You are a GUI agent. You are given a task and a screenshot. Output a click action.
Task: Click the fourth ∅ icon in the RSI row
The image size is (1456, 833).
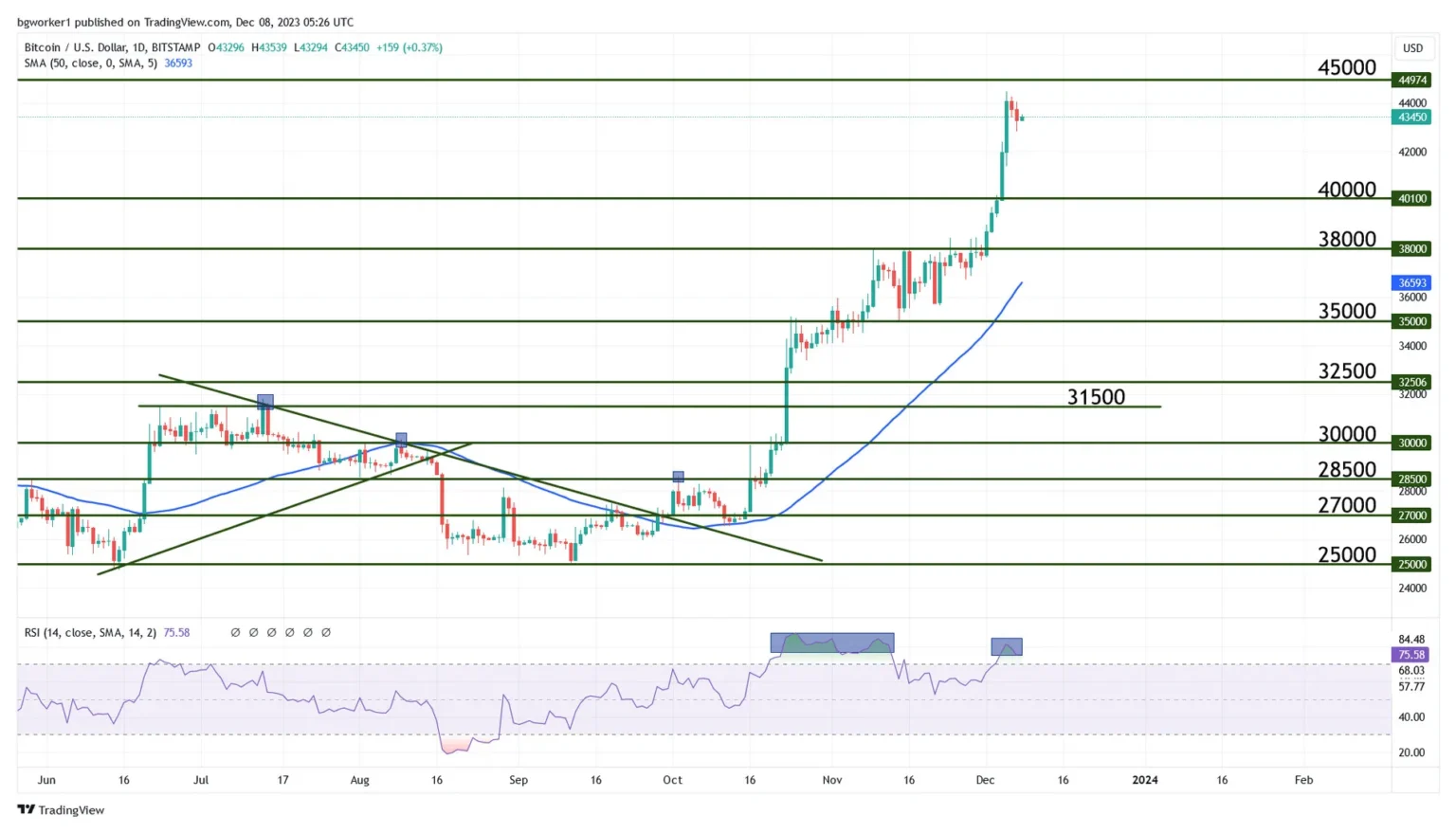(x=289, y=632)
